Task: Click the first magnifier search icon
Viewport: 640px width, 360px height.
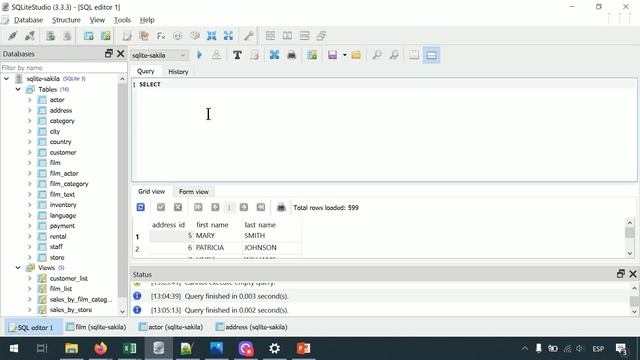Action: pyautogui.click(x=377, y=55)
